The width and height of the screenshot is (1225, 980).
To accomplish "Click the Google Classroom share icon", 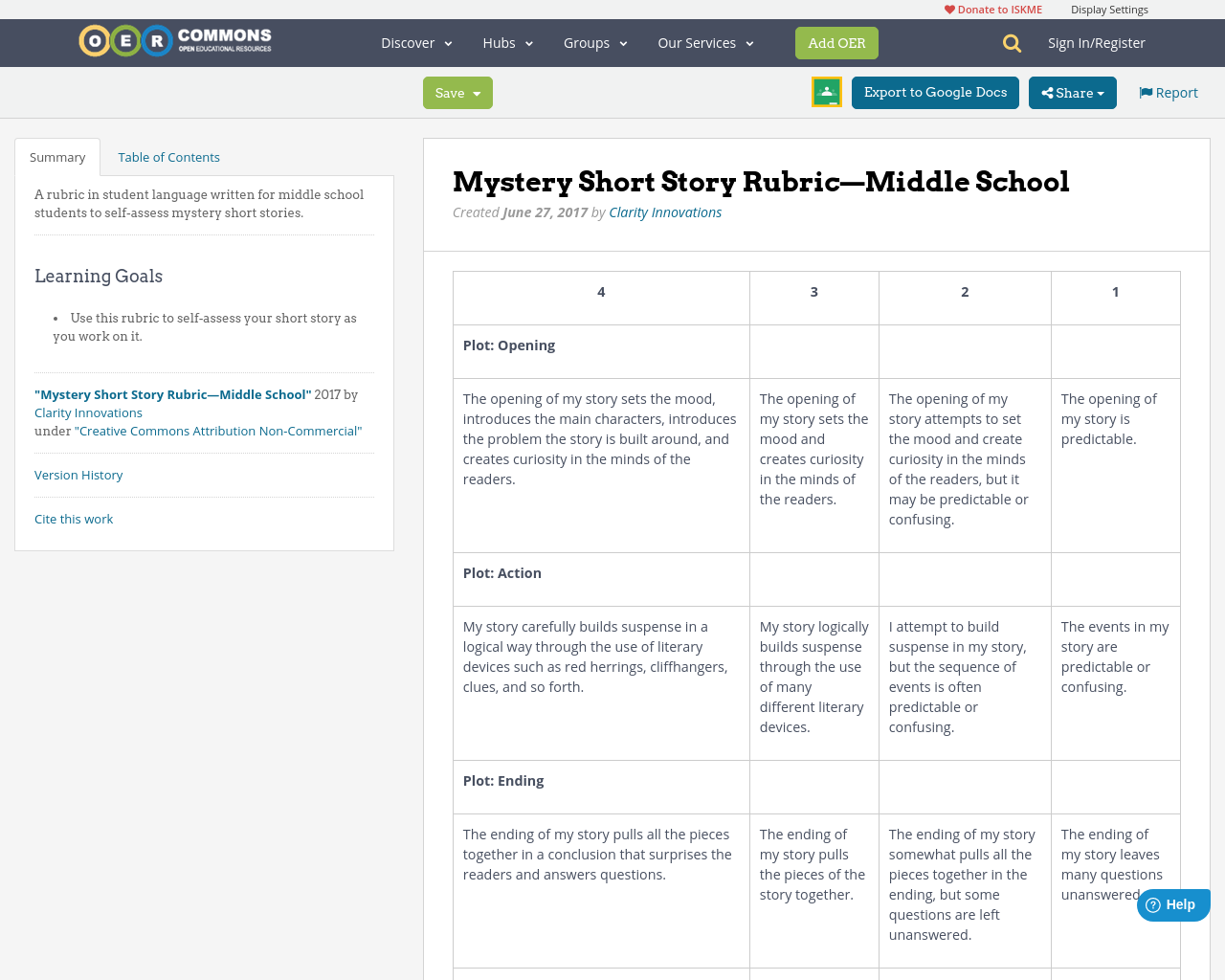I will [825, 92].
